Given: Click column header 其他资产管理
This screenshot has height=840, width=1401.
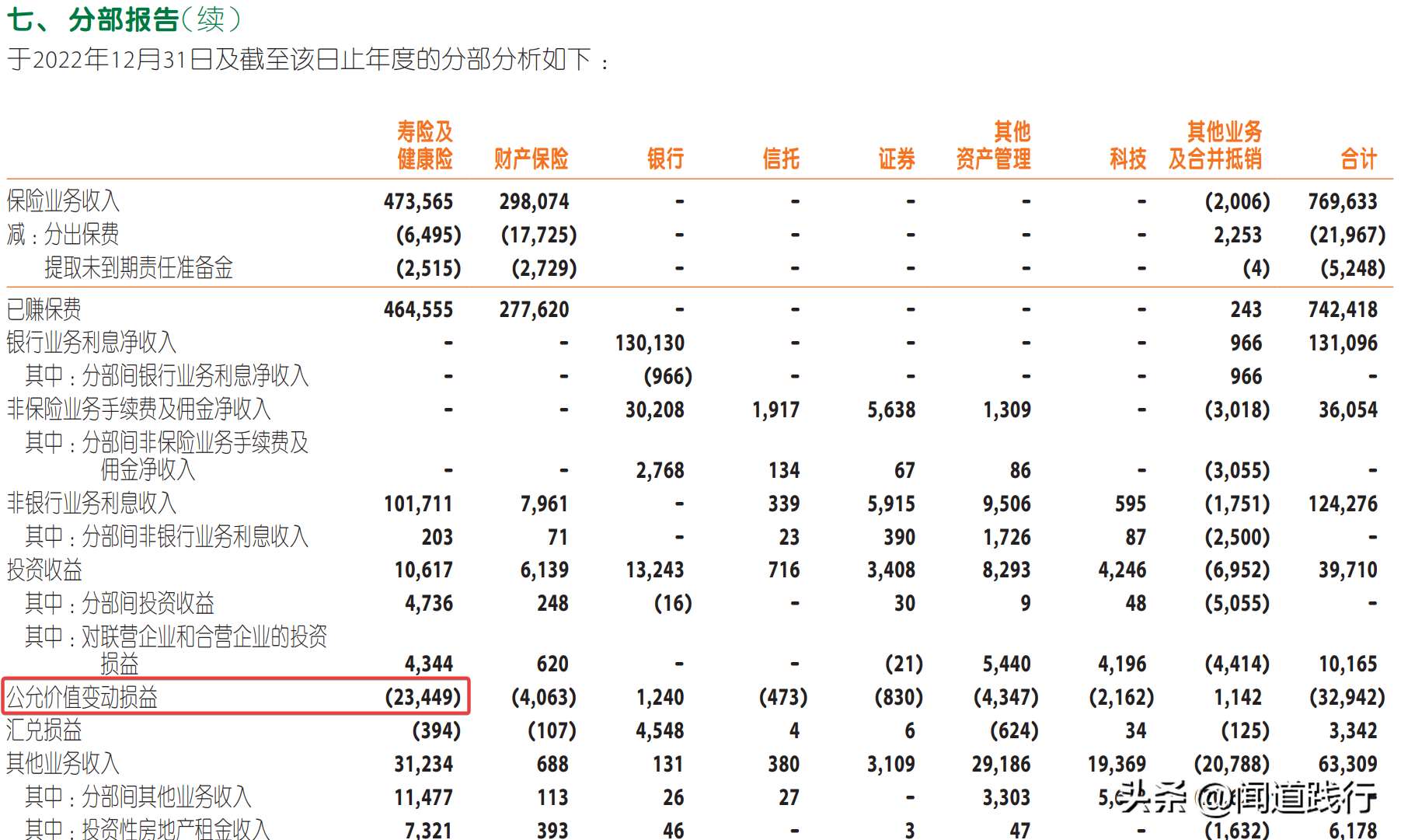Looking at the screenshot, I should [x=993, y=145].
